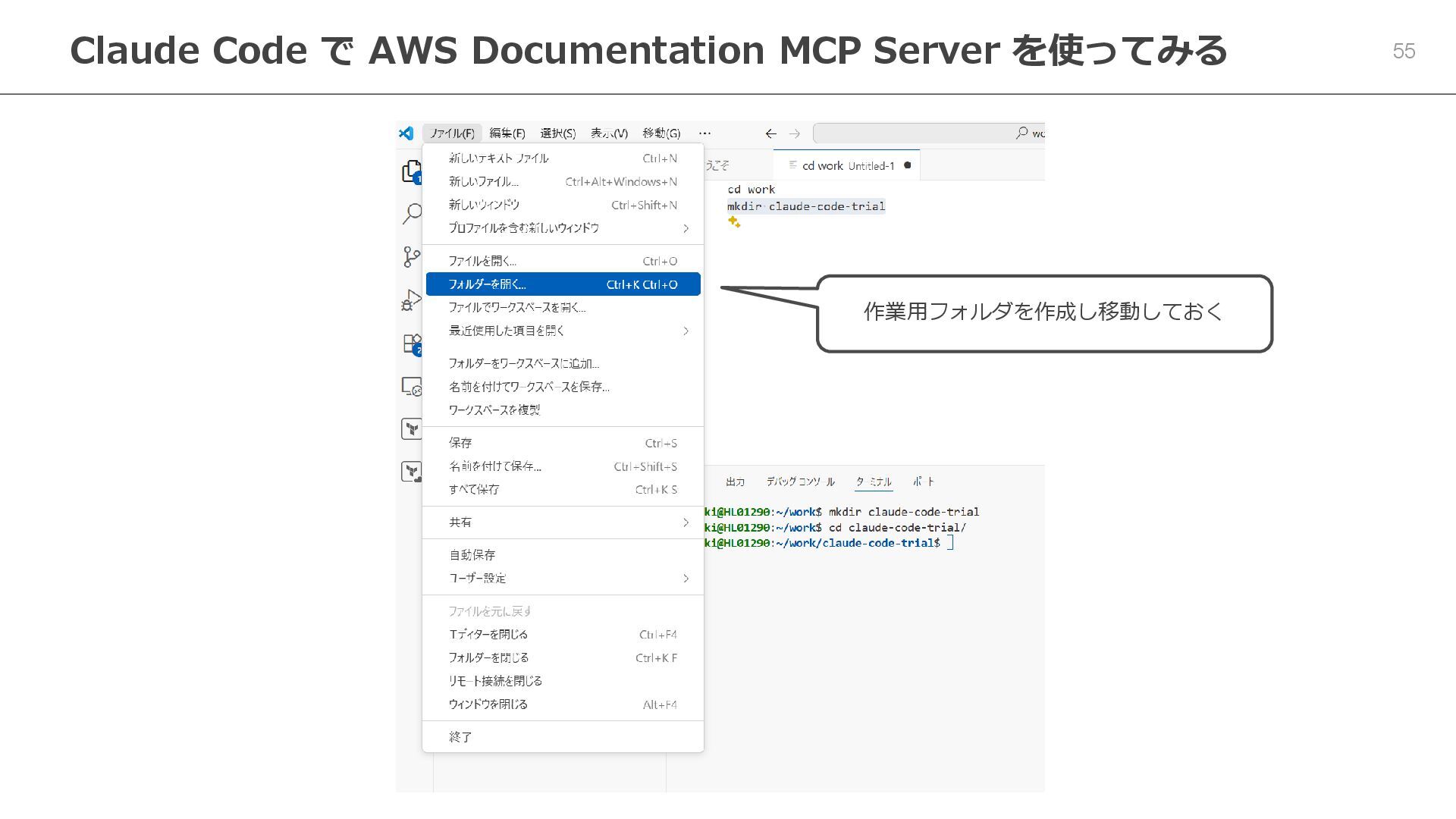This screenshot has height=819, width=1456.
Task: Open the Run and Debug view
Action: coord(412,300)
